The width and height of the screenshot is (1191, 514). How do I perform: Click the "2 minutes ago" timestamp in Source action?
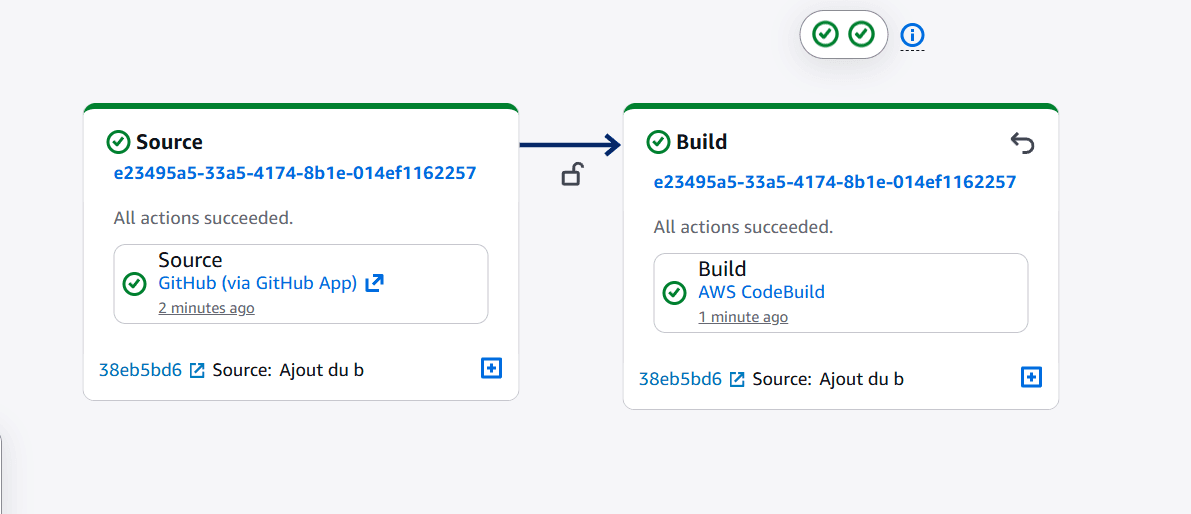point(206,308)
